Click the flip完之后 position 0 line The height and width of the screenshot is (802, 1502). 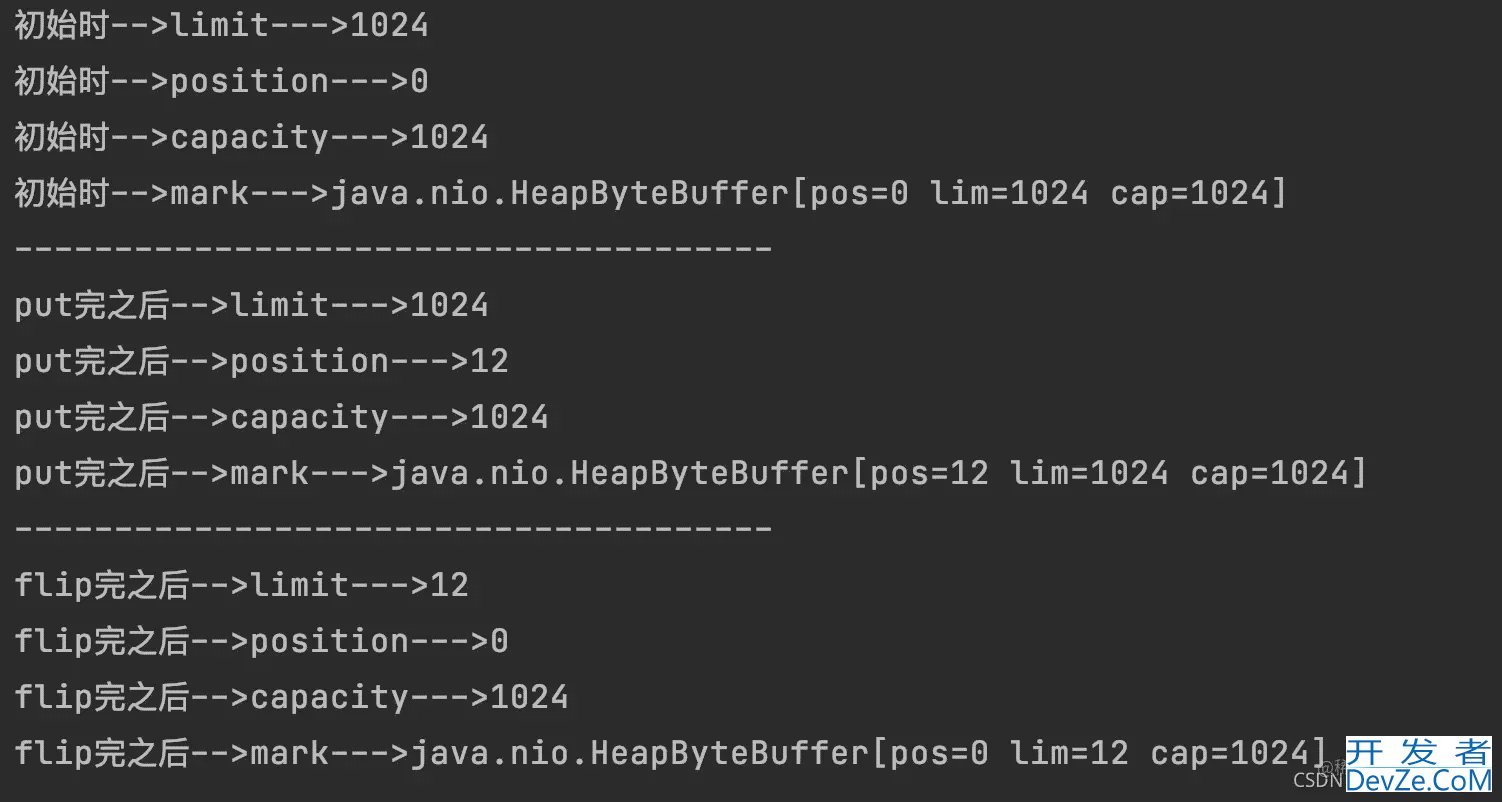click(261, 641)
